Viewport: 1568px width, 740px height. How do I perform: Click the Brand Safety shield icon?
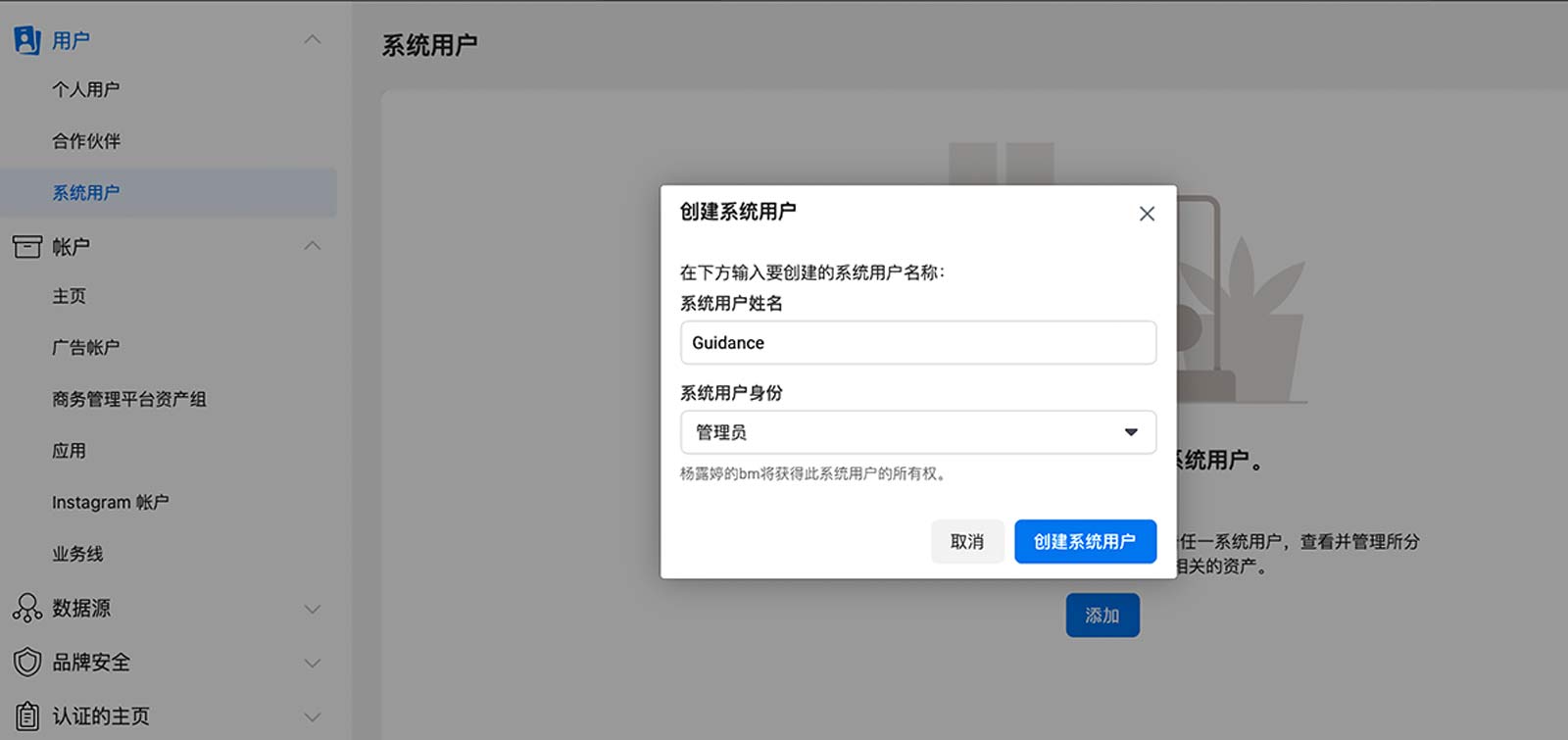(x=26, y=662)
